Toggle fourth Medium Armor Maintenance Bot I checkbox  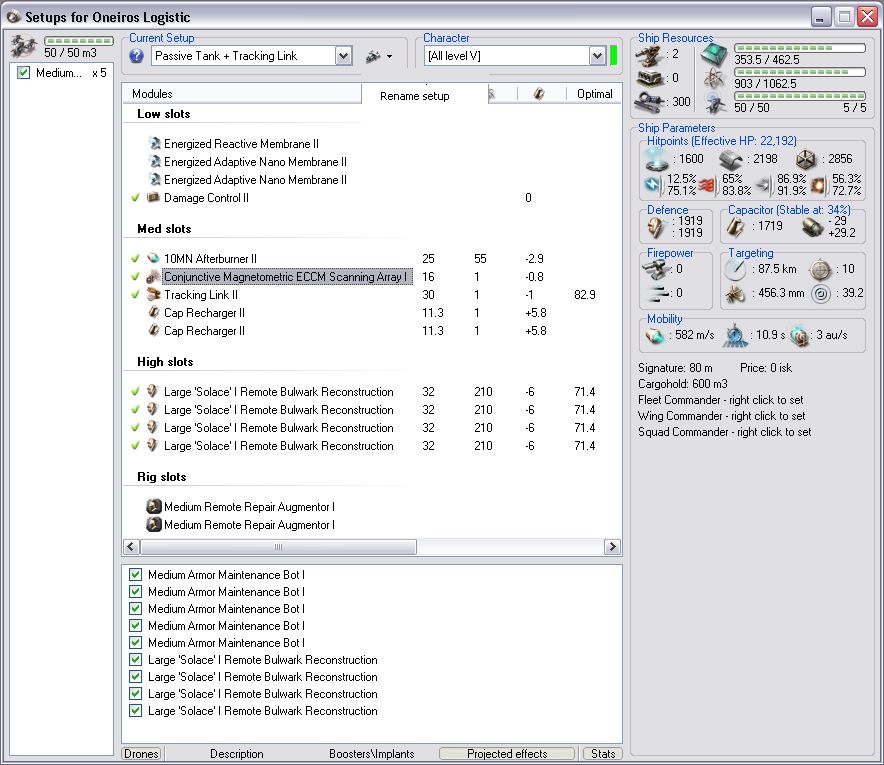coord(135,626)
